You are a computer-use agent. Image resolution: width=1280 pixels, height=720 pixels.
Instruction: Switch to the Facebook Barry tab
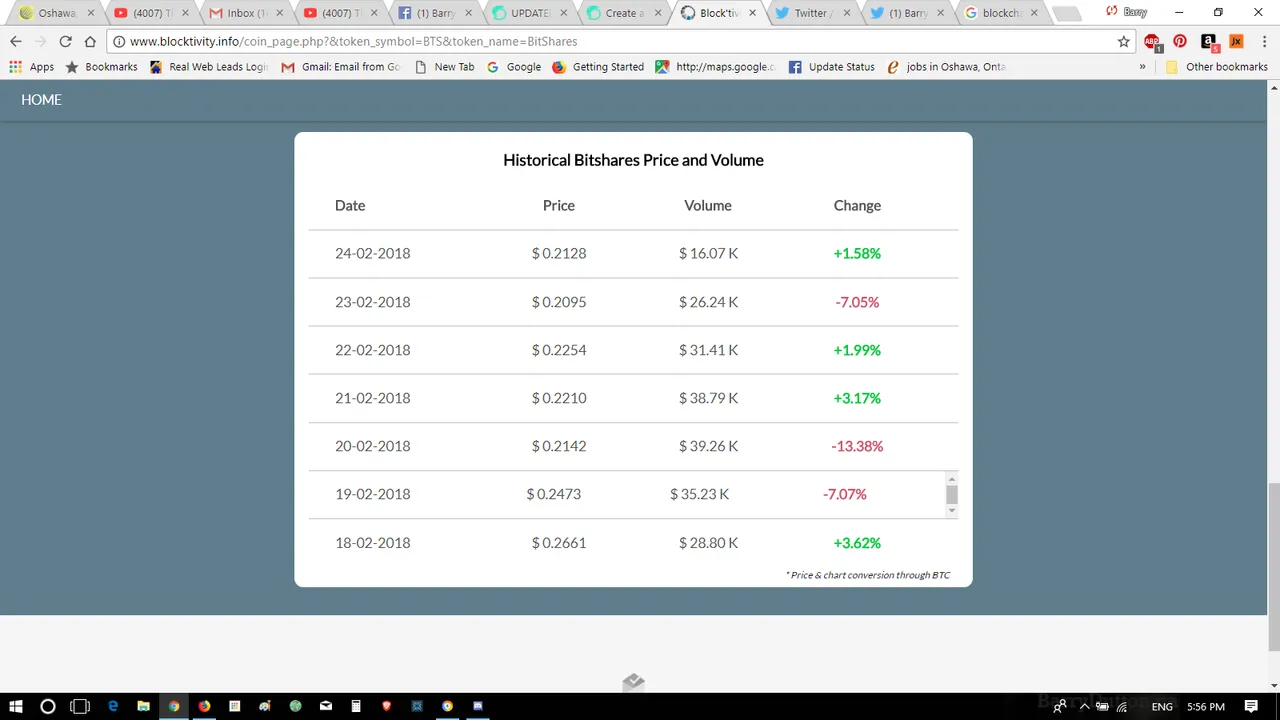click(434, 13)
